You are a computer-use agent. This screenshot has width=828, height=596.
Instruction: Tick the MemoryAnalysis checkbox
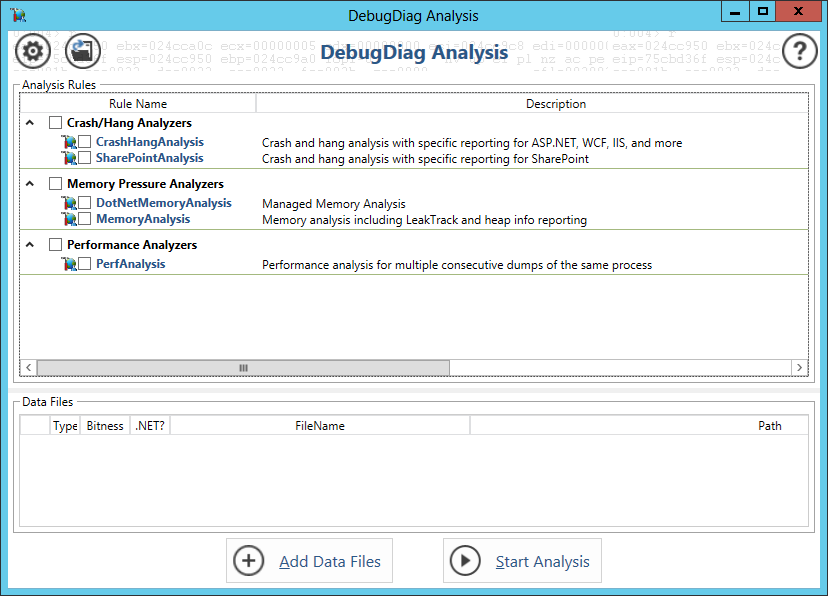point(84,219)
